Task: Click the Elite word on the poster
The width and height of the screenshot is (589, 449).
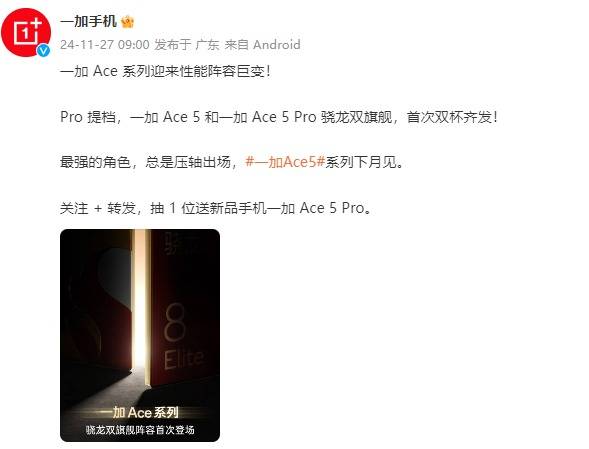Action: pos(183,359)
